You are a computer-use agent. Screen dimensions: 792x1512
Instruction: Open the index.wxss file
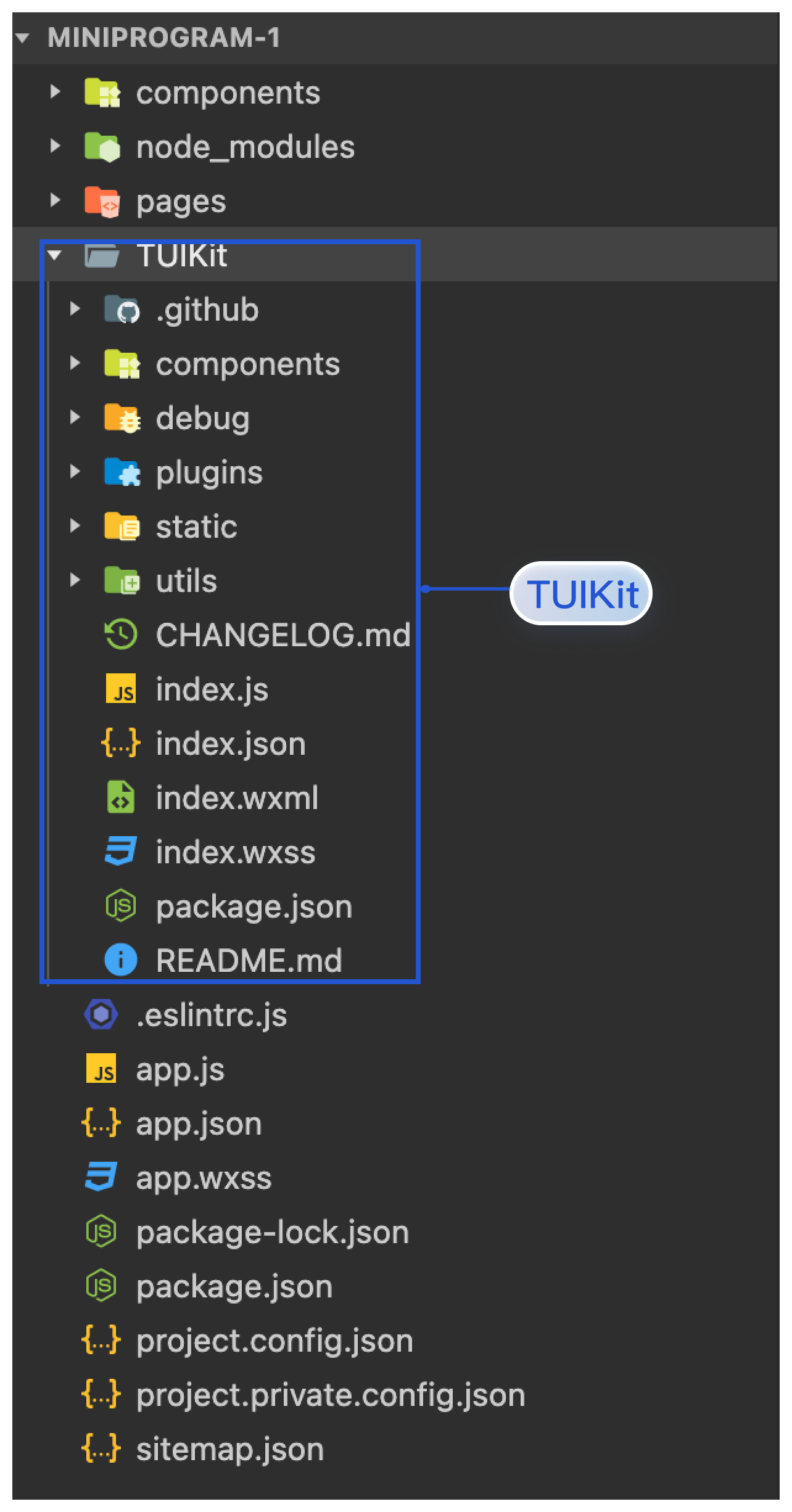click(x=236, y=852)
